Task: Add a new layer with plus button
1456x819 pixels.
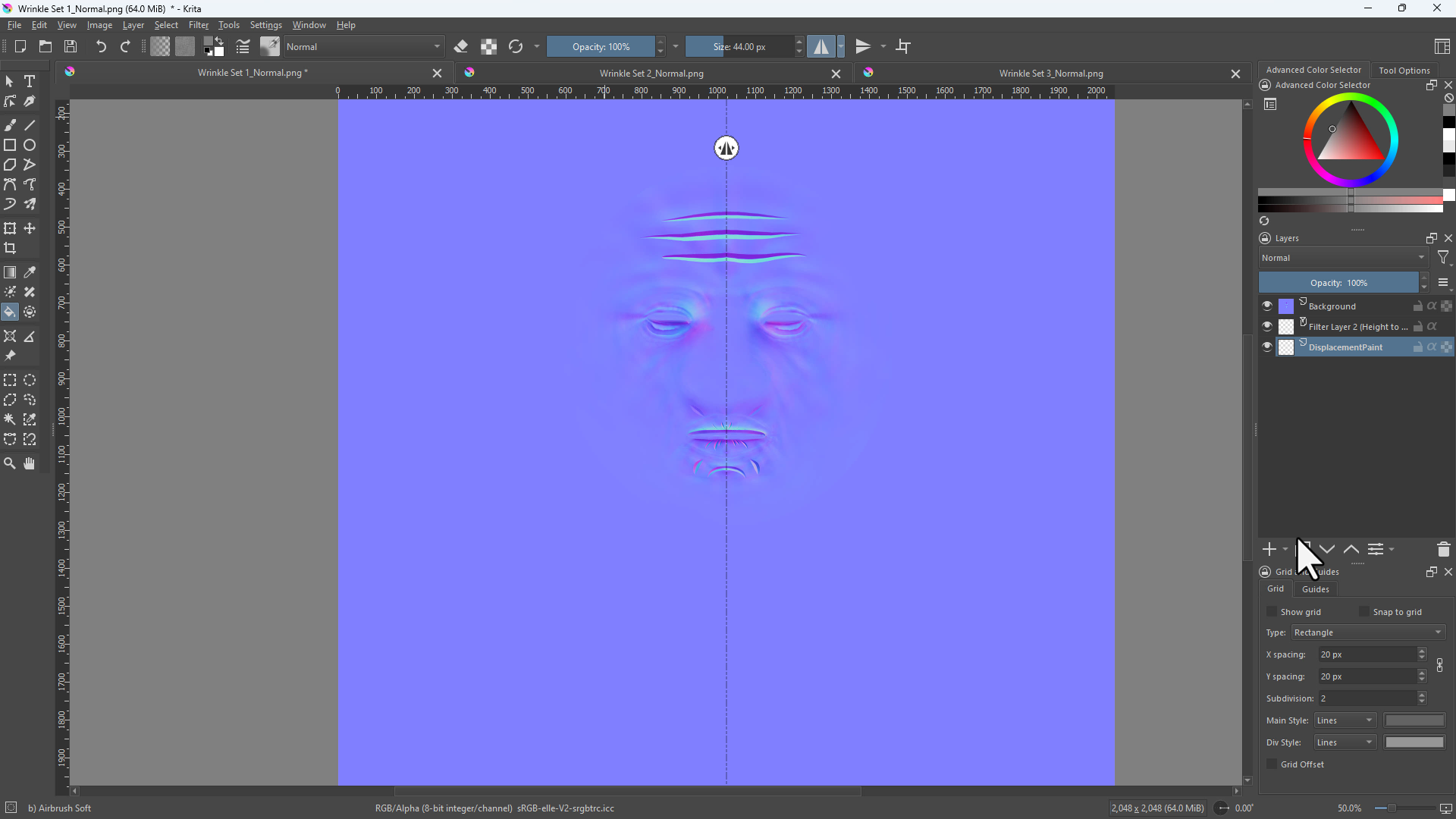Action: pyautogui.click(x=1269, y=549)
